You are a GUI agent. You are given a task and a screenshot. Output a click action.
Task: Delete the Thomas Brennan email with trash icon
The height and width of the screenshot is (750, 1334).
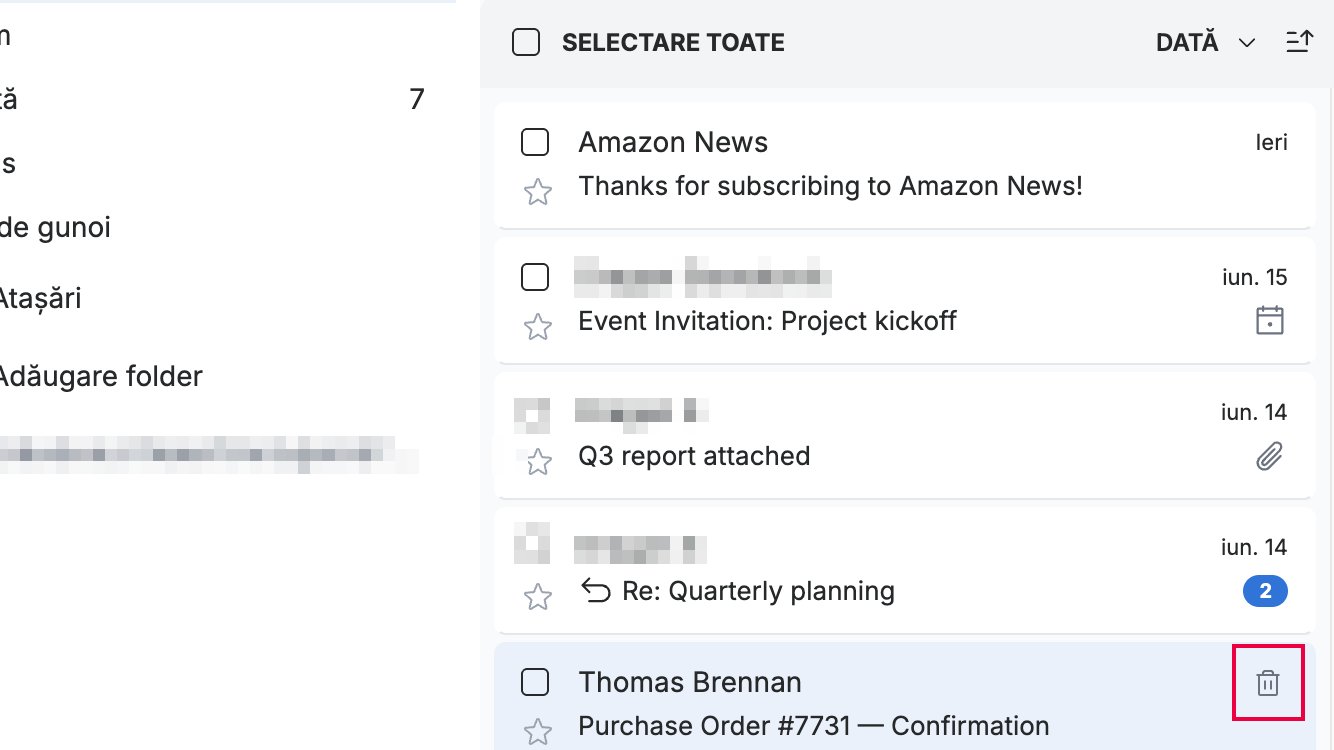pyautogui.click(x=1268, y=683)
